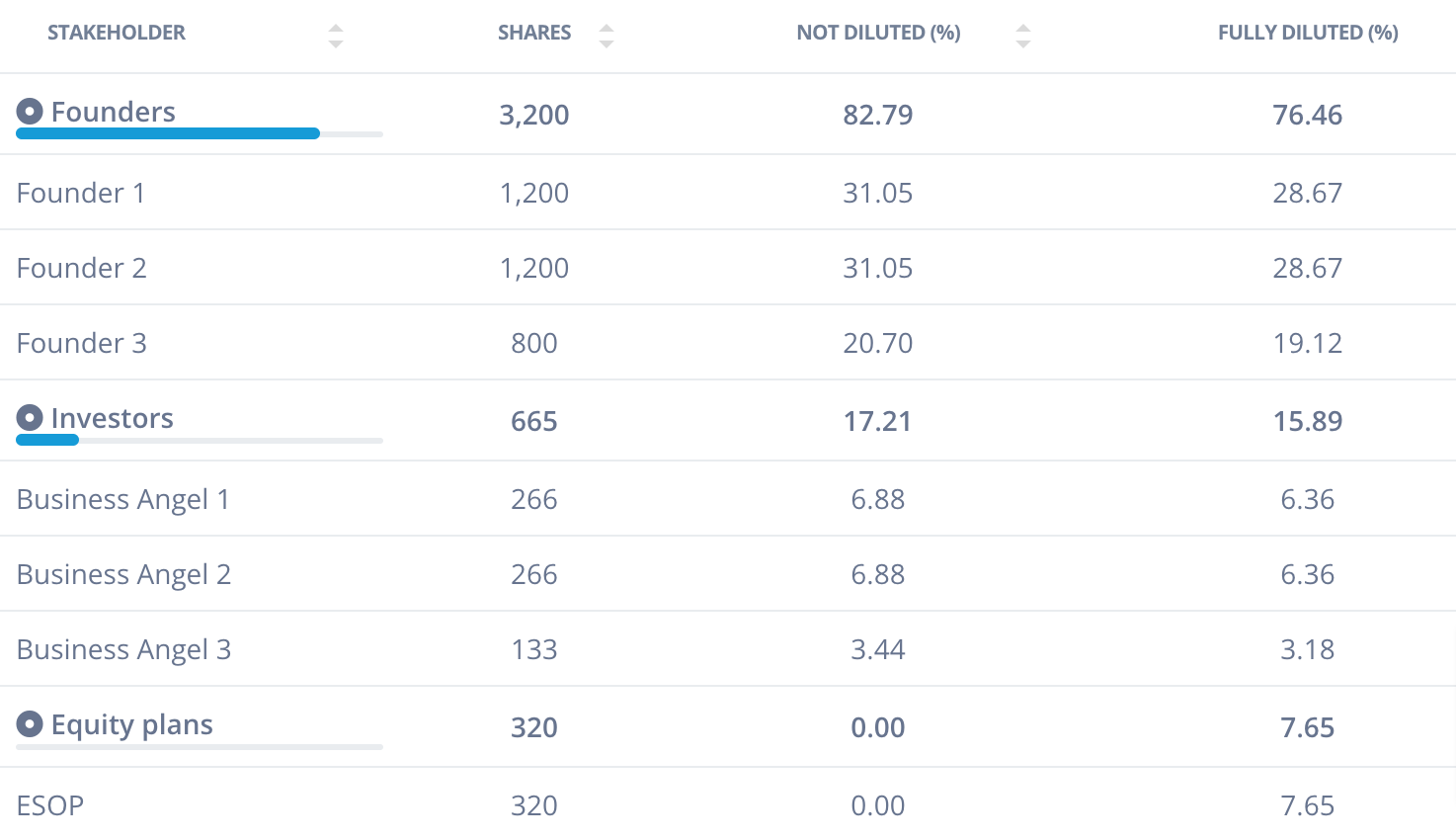Open the Founder 3 row
Image resolution: width=1456 pixels, height=840 pixels.
click(82, 343)
